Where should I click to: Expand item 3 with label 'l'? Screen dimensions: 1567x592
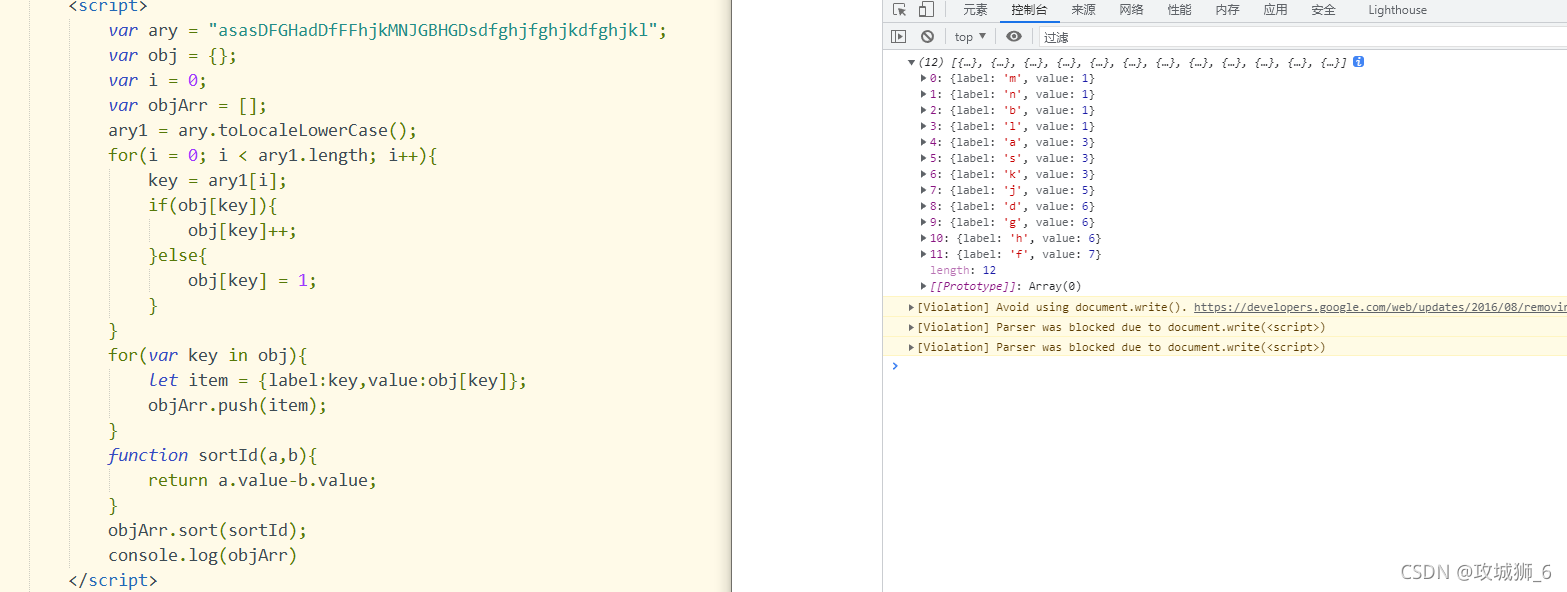(924, 126)
